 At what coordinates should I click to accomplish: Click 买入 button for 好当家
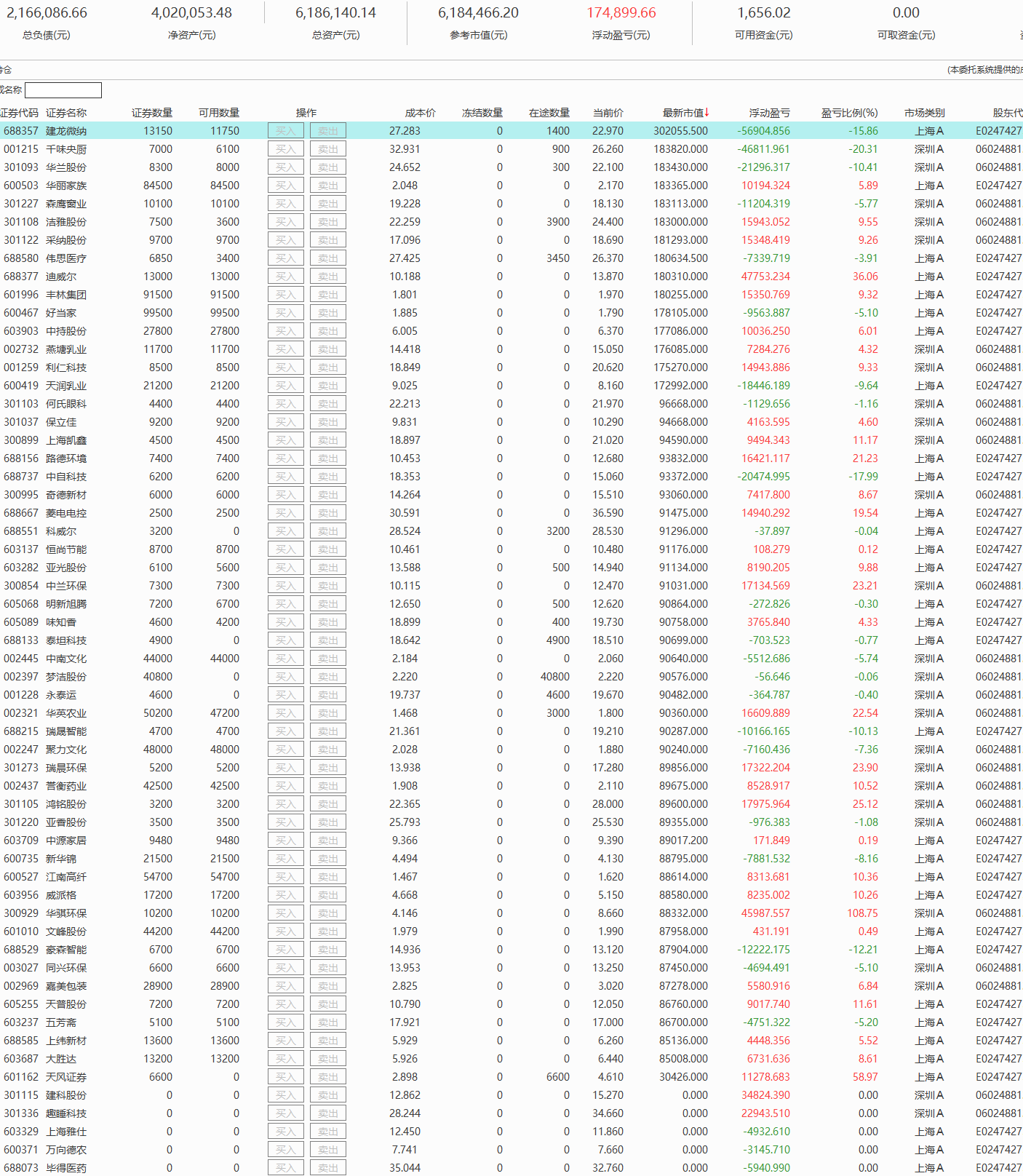click(x=286, y=313)
